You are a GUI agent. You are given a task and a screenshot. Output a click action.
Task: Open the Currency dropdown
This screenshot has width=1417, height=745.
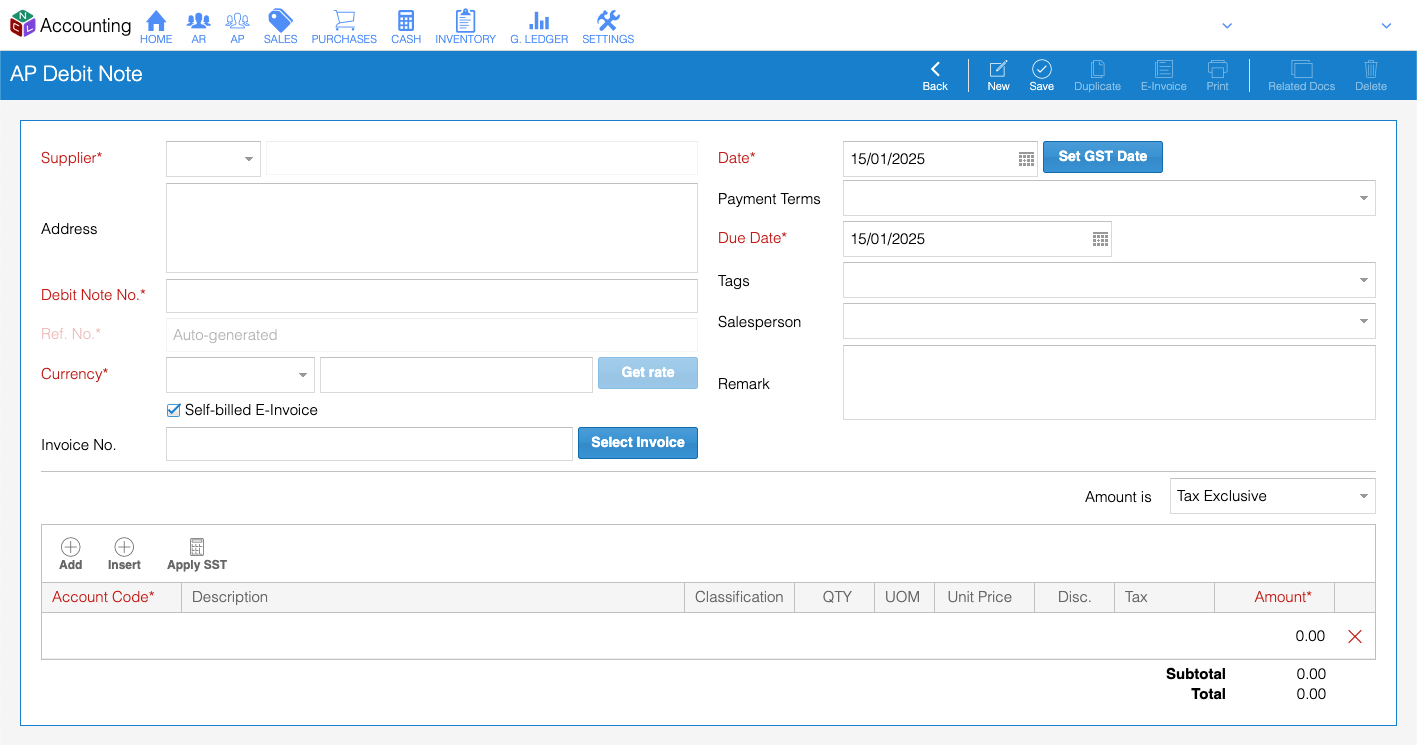tap(302, 375)
